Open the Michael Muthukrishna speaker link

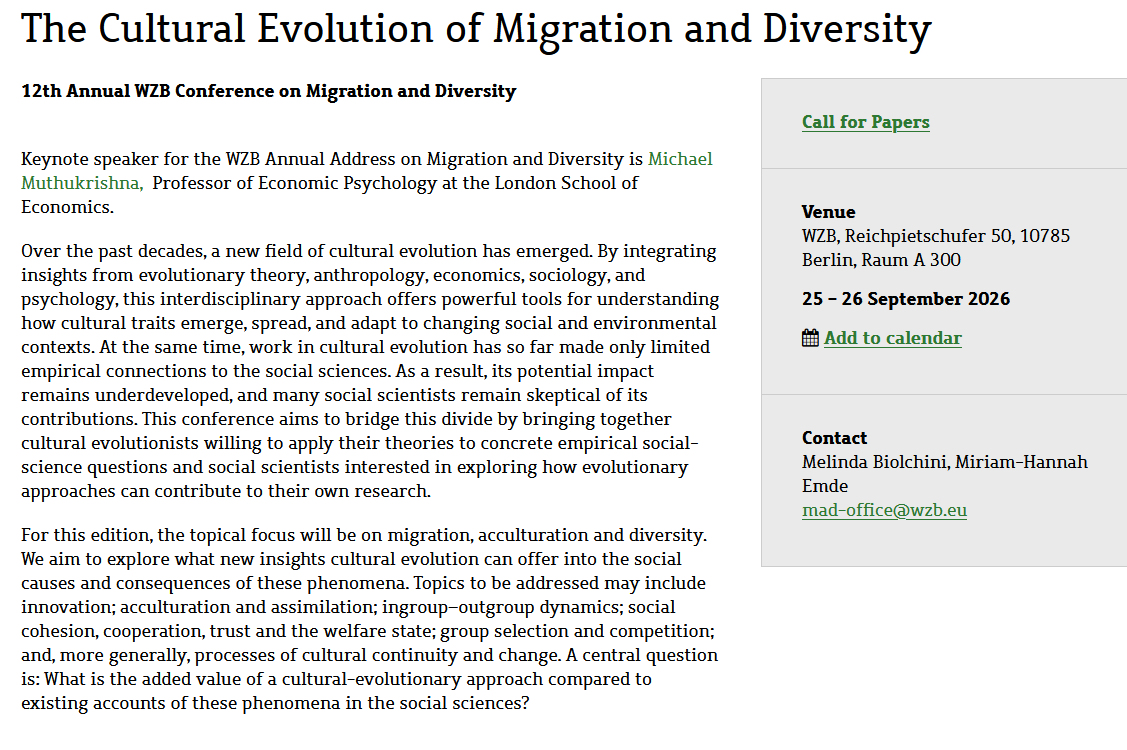point(680,159)
